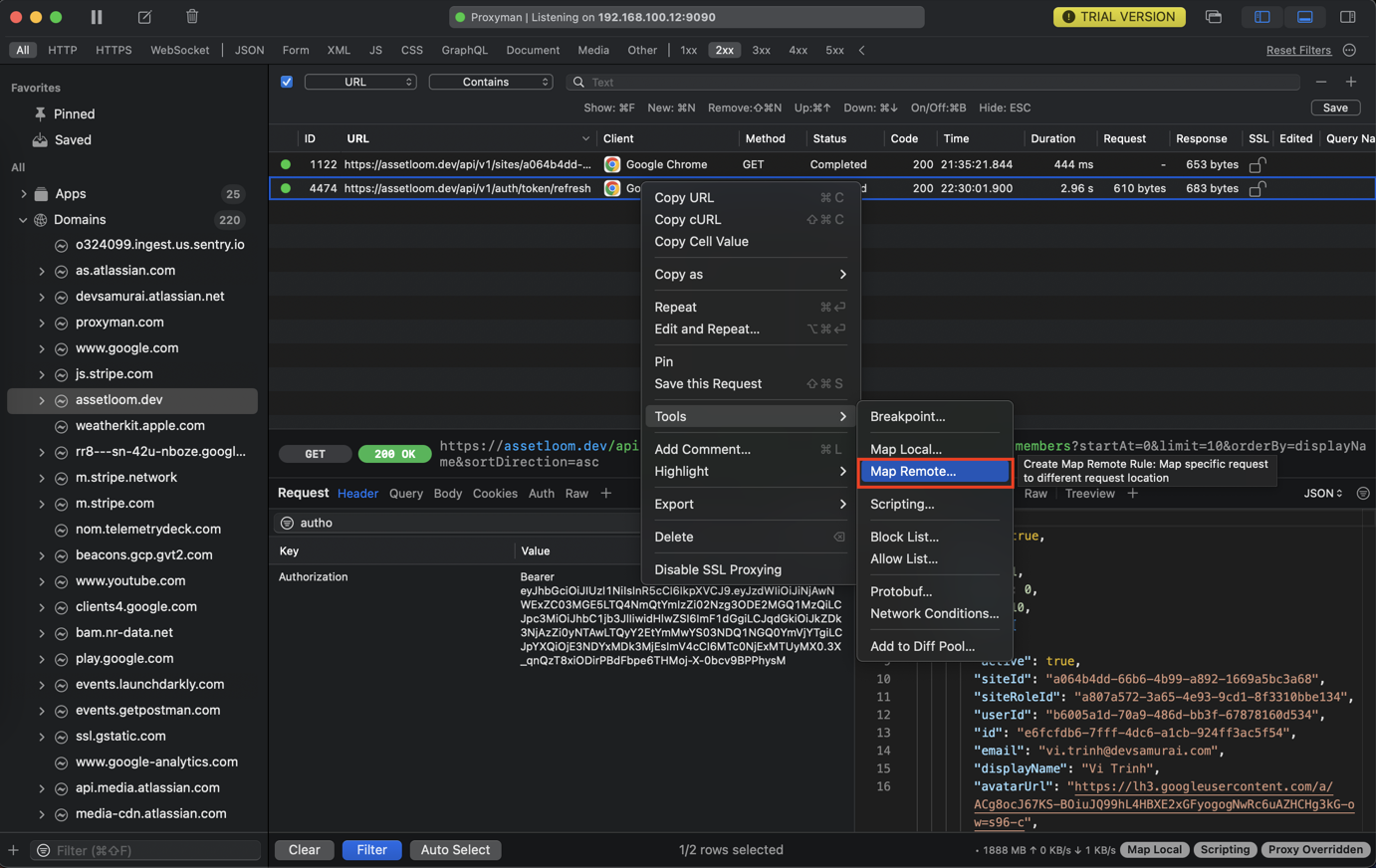Pause recording with the pause icon
This screenshot has width=1376, height=868.
(97, 17)
